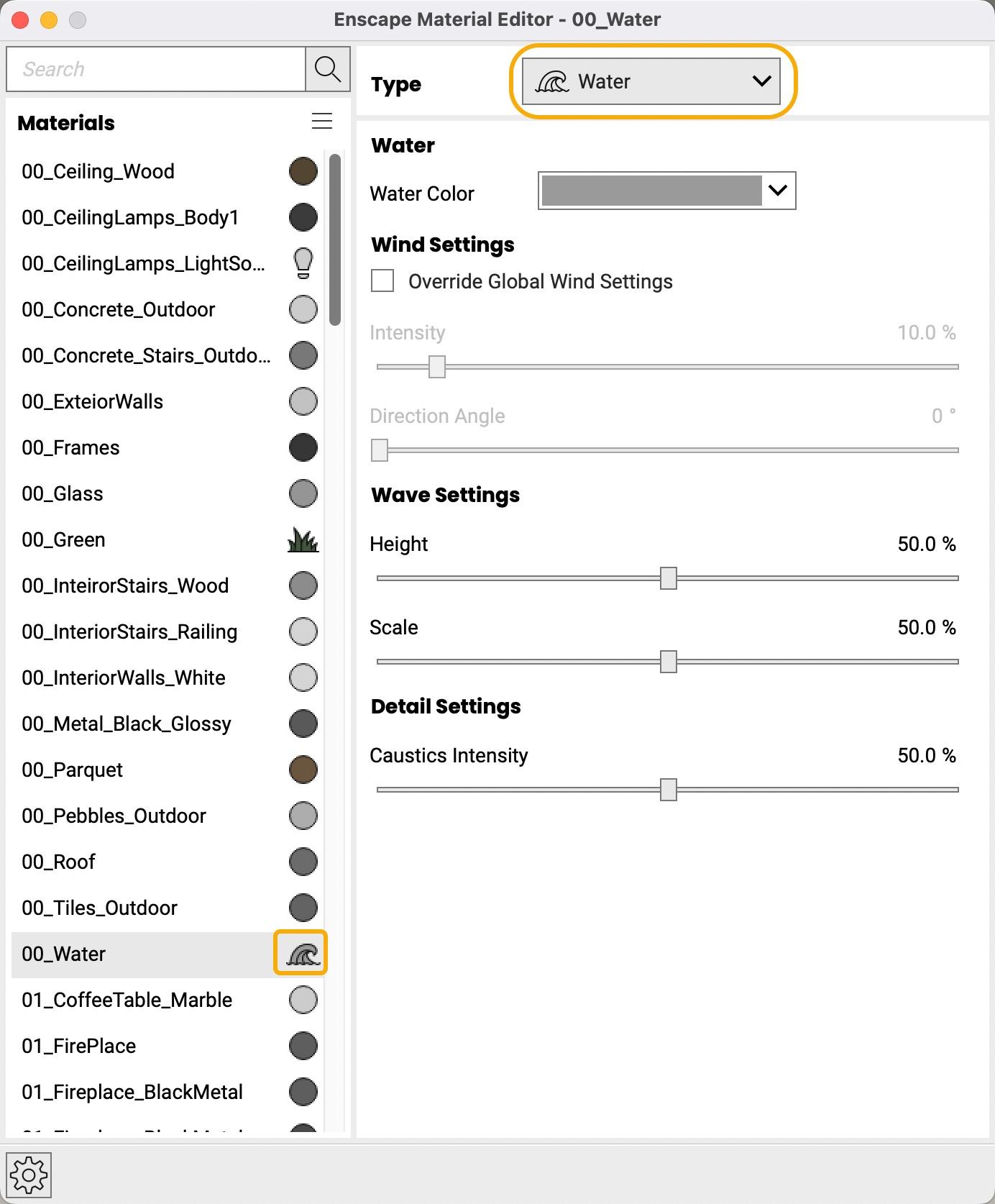Select 00_Metal_Black_Glossy material

pos(127,724)
